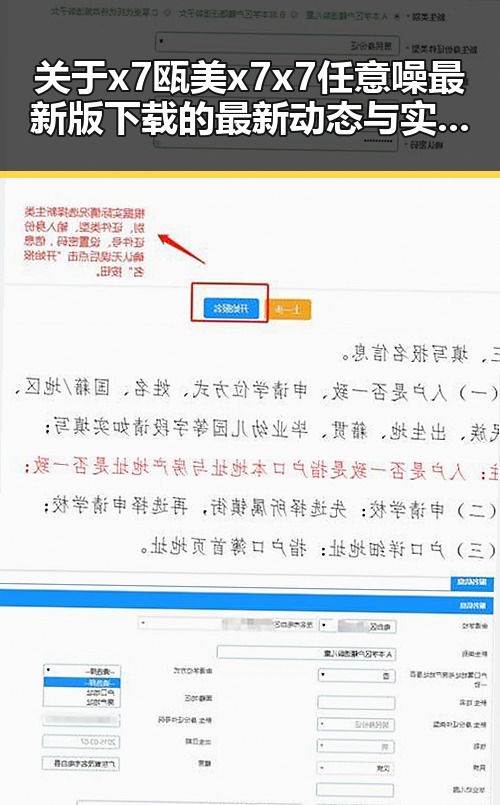The width and height of the screenshot is (500, 805).
Task: Click the 毕业幼儿园 input field
Action: point(355,790)
